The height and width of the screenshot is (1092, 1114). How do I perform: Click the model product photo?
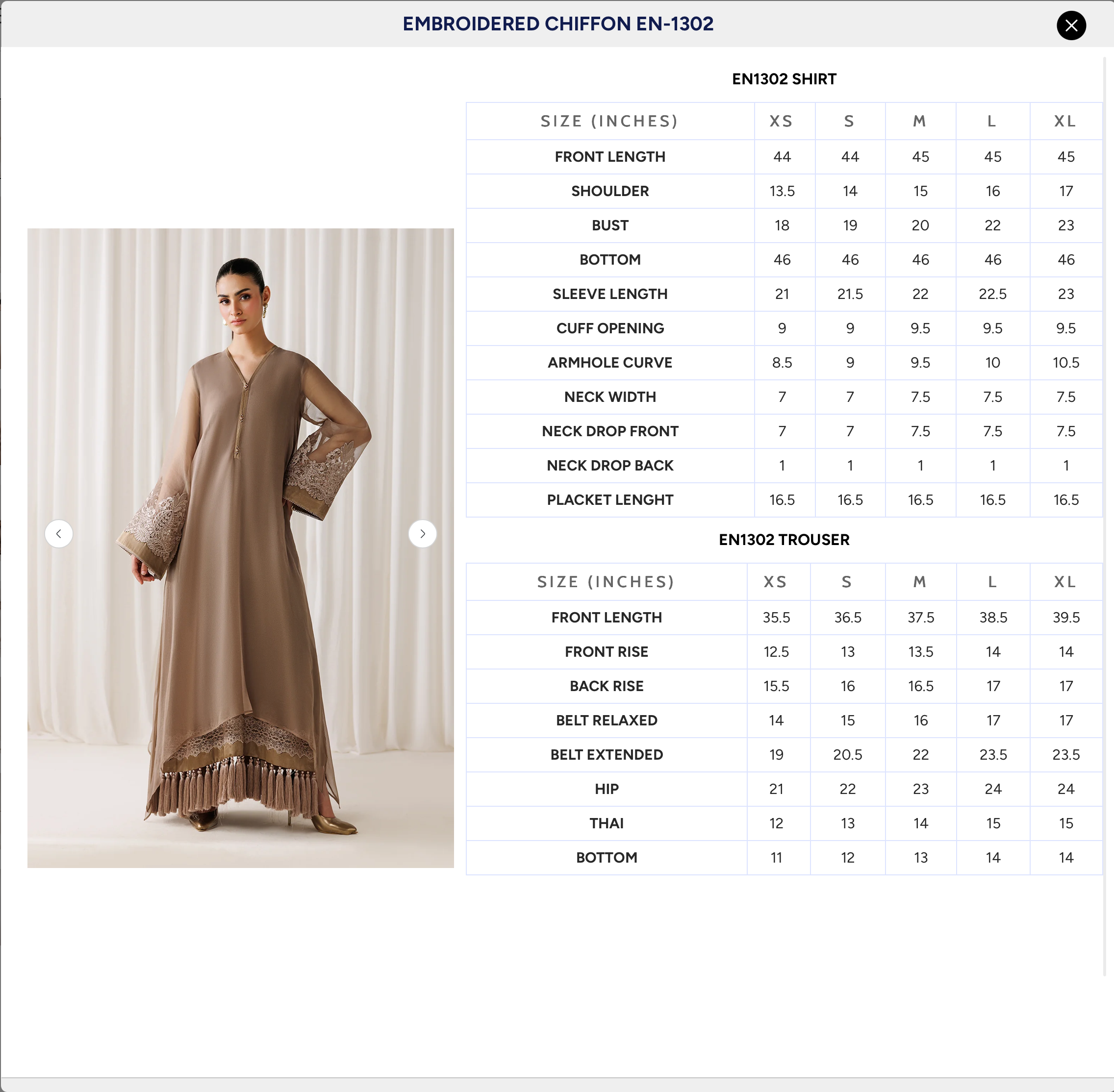240,548
